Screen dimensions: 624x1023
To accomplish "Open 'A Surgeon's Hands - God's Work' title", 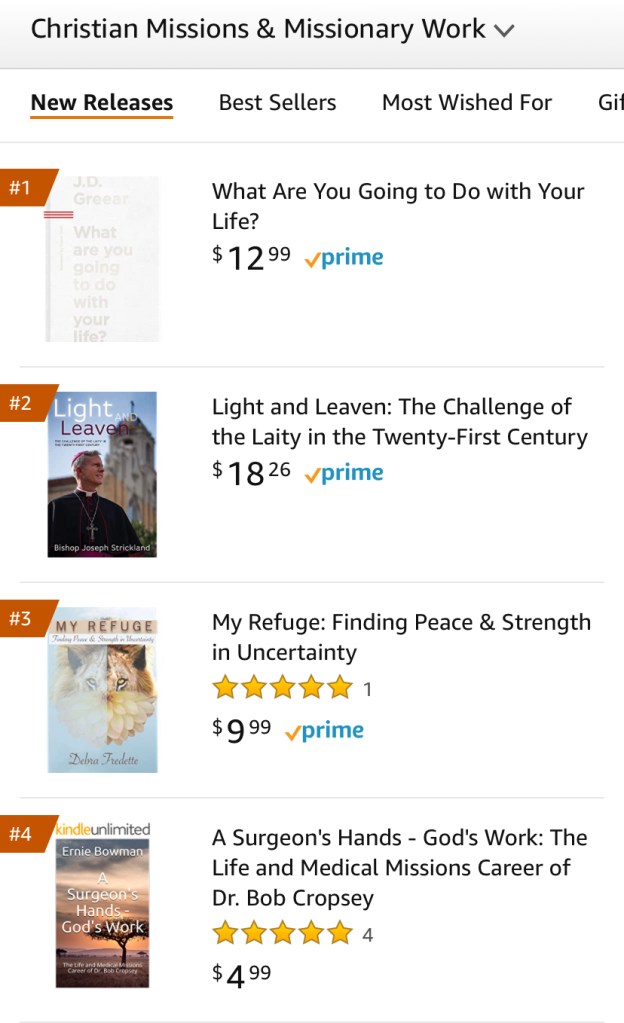I will 399,867.
